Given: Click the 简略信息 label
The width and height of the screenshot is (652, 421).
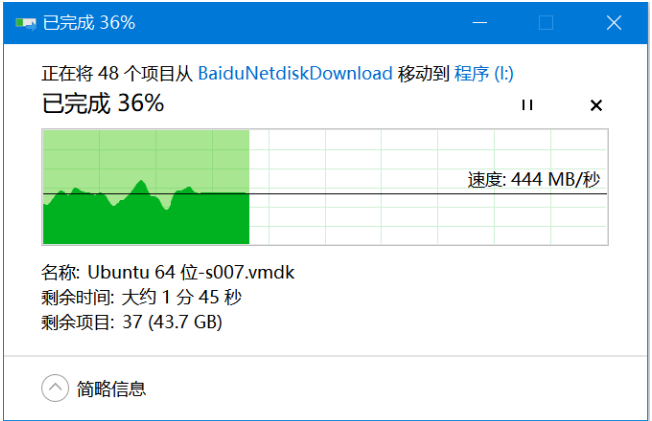Looking at the screenshot, I should [111, 389].
